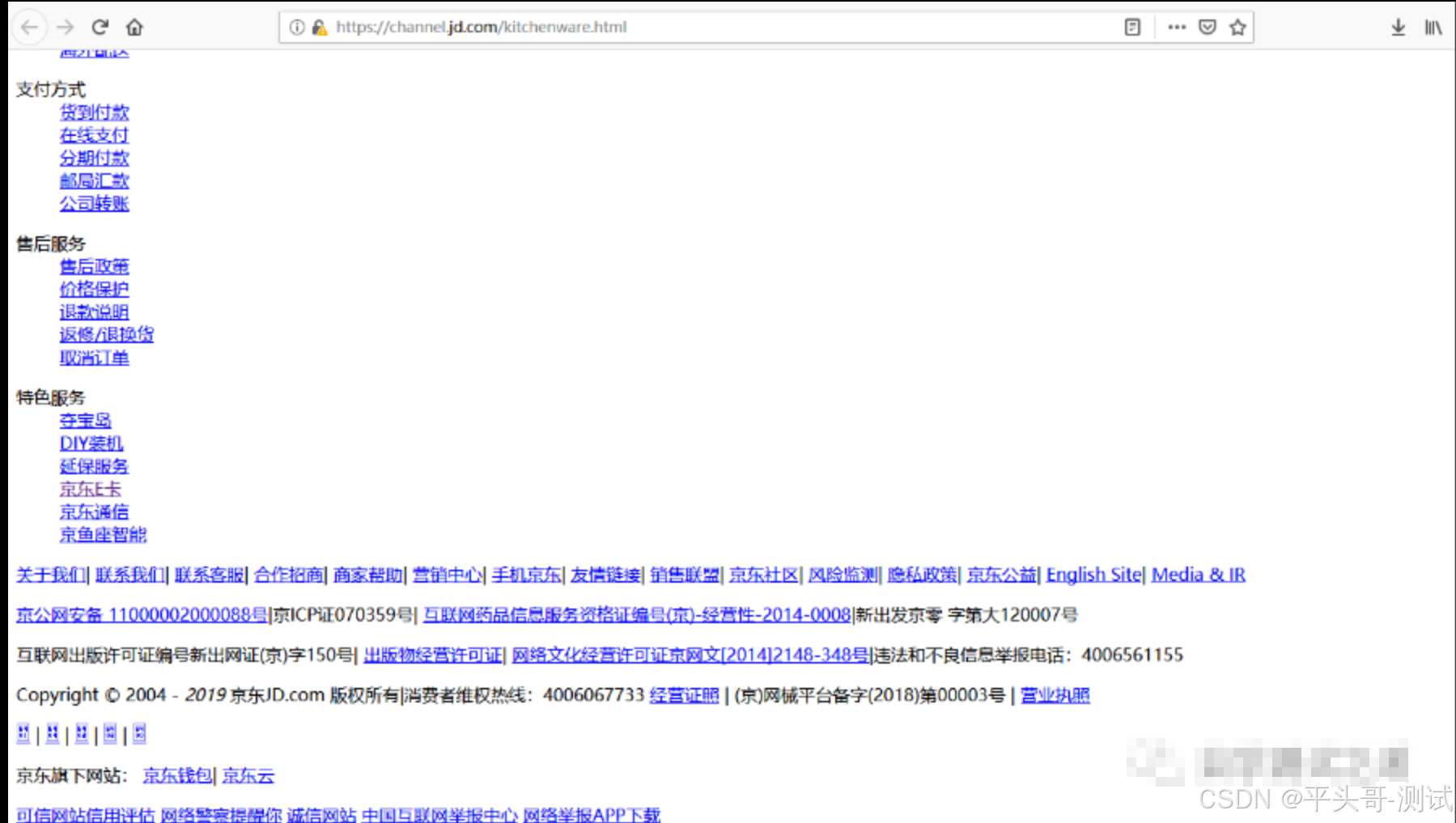The width and height of the screenshot is (1456, 823).
Task: Open the 销售联盟 footer link
Action: [x=685, y=575]
